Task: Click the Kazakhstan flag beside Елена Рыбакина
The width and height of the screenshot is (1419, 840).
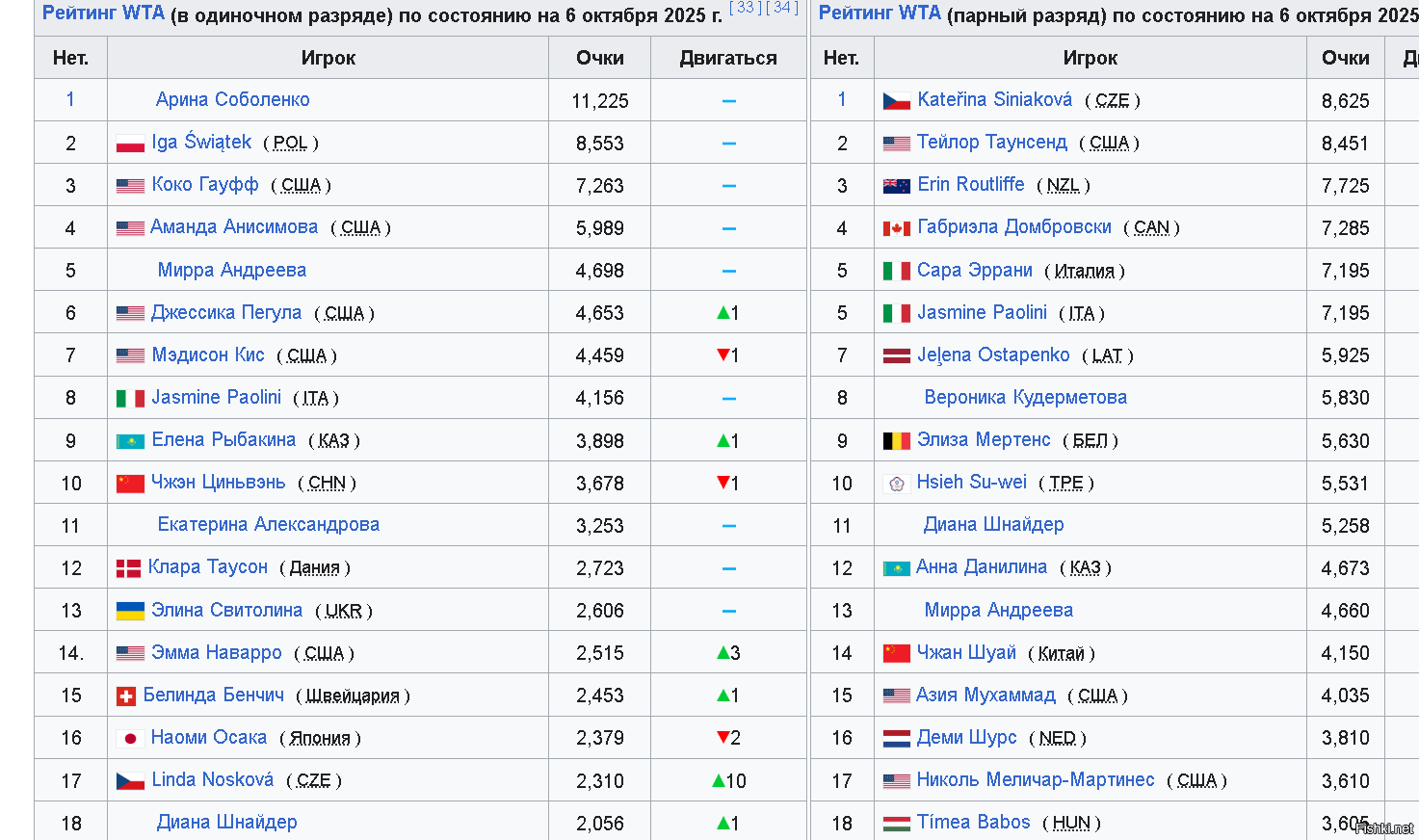Action: 130,441
